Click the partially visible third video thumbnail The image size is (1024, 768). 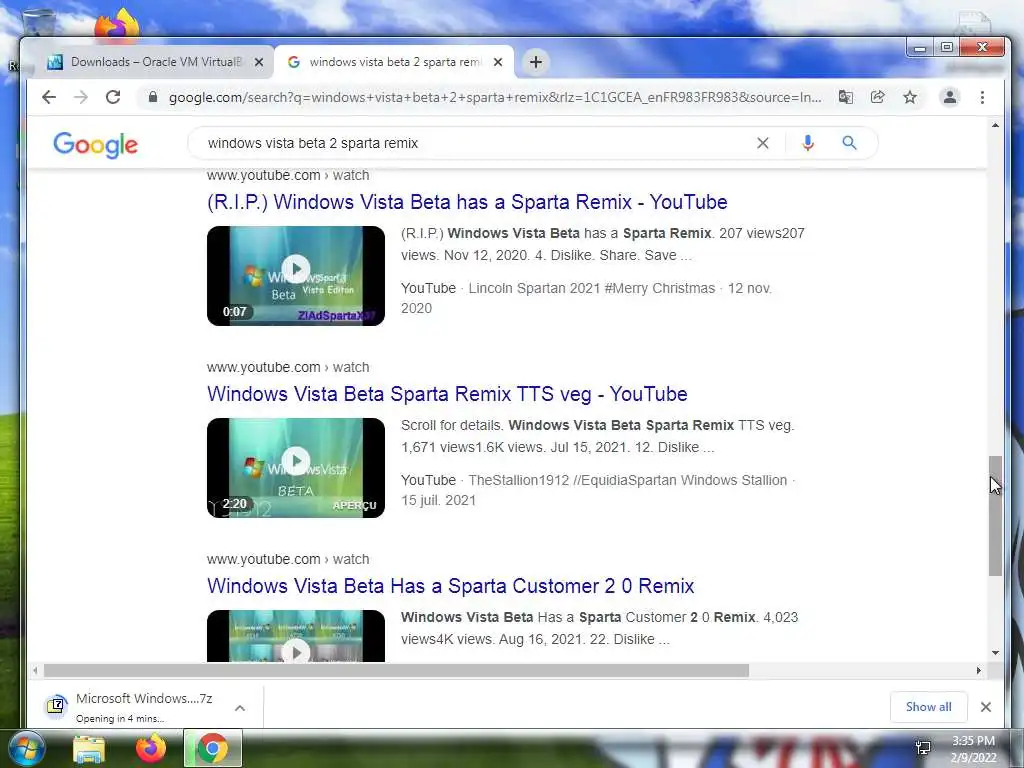click(x=296, y=636)
